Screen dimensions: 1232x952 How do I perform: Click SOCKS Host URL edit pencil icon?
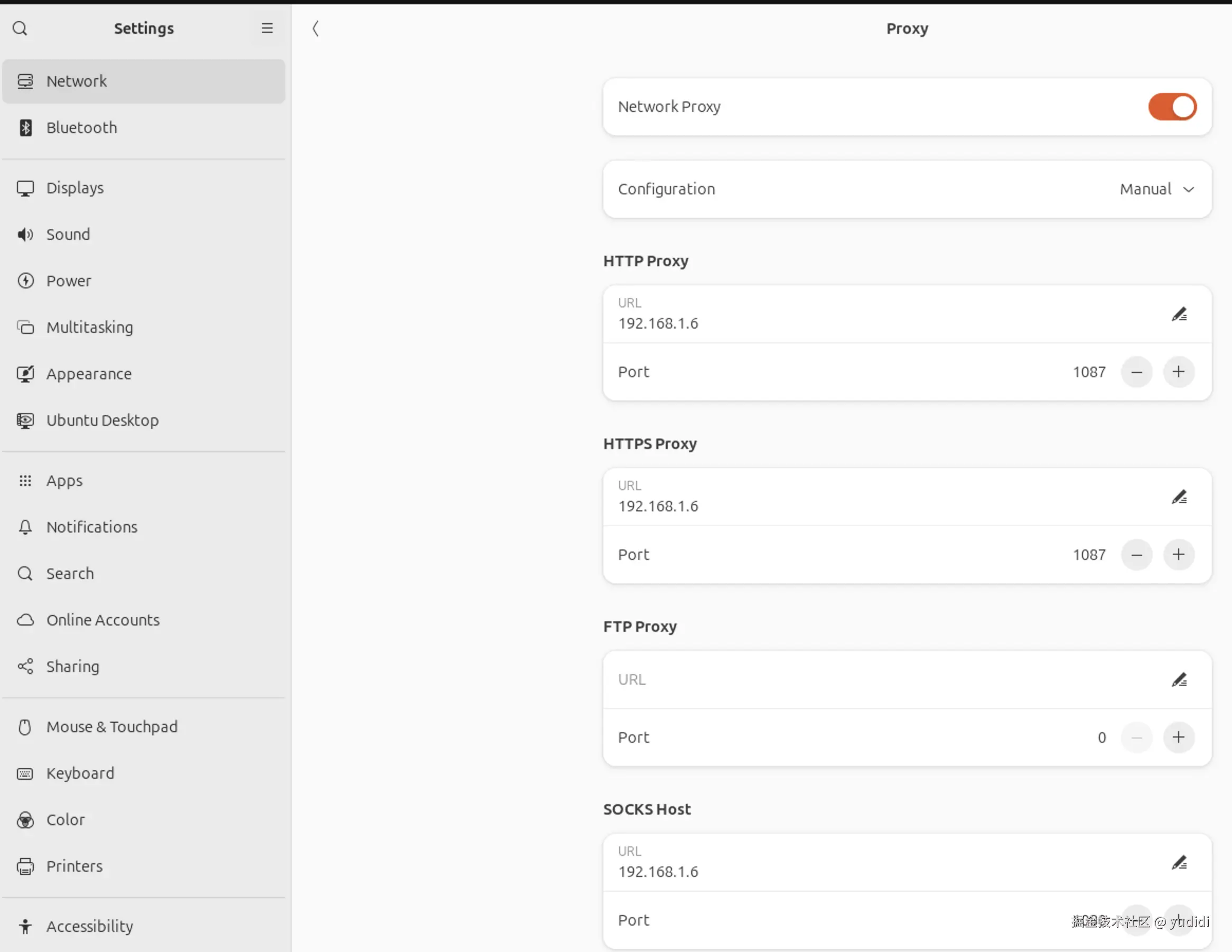click(1179, 862)
